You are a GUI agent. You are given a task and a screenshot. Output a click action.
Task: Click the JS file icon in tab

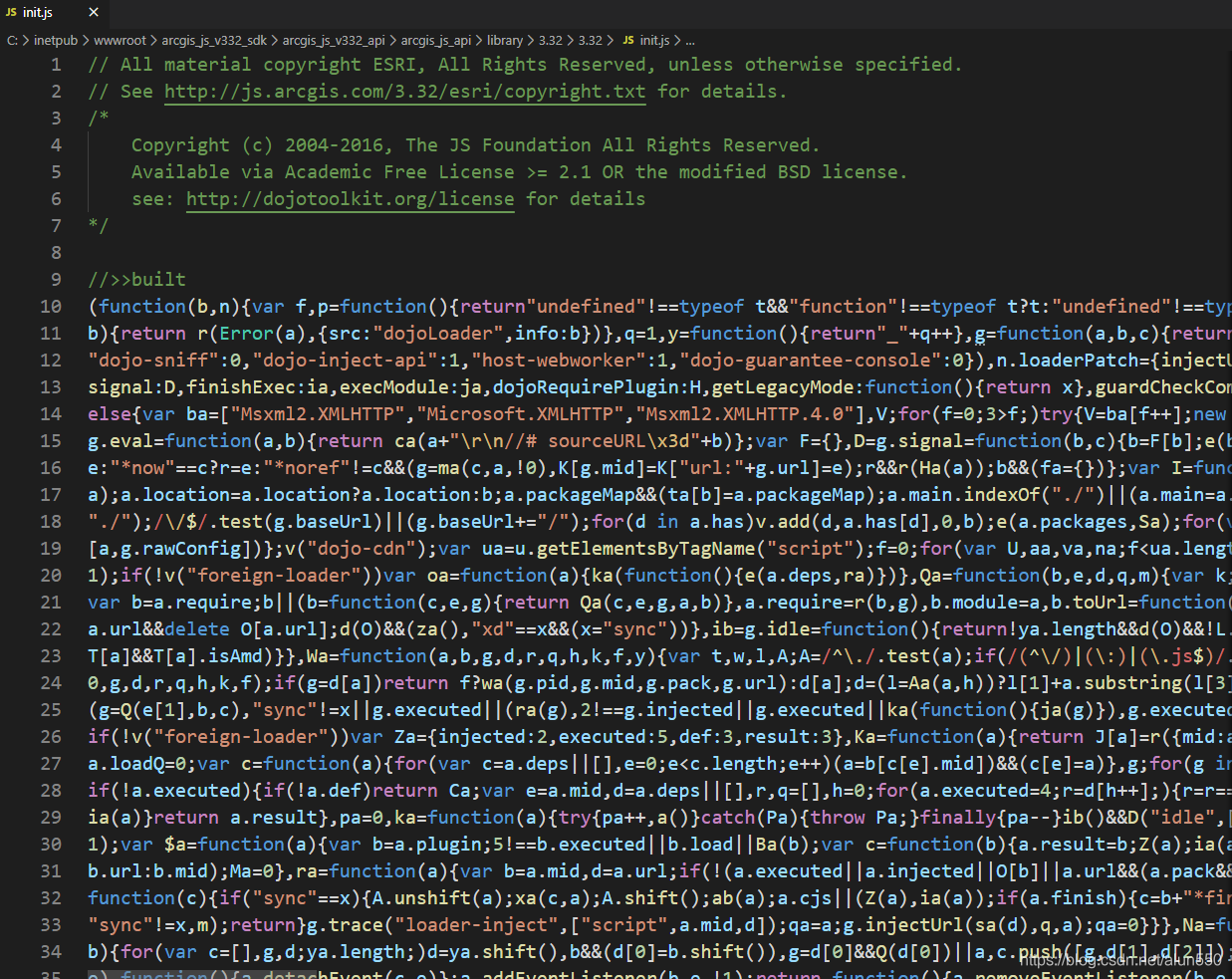pyautogui.click(x=11, y=13)
